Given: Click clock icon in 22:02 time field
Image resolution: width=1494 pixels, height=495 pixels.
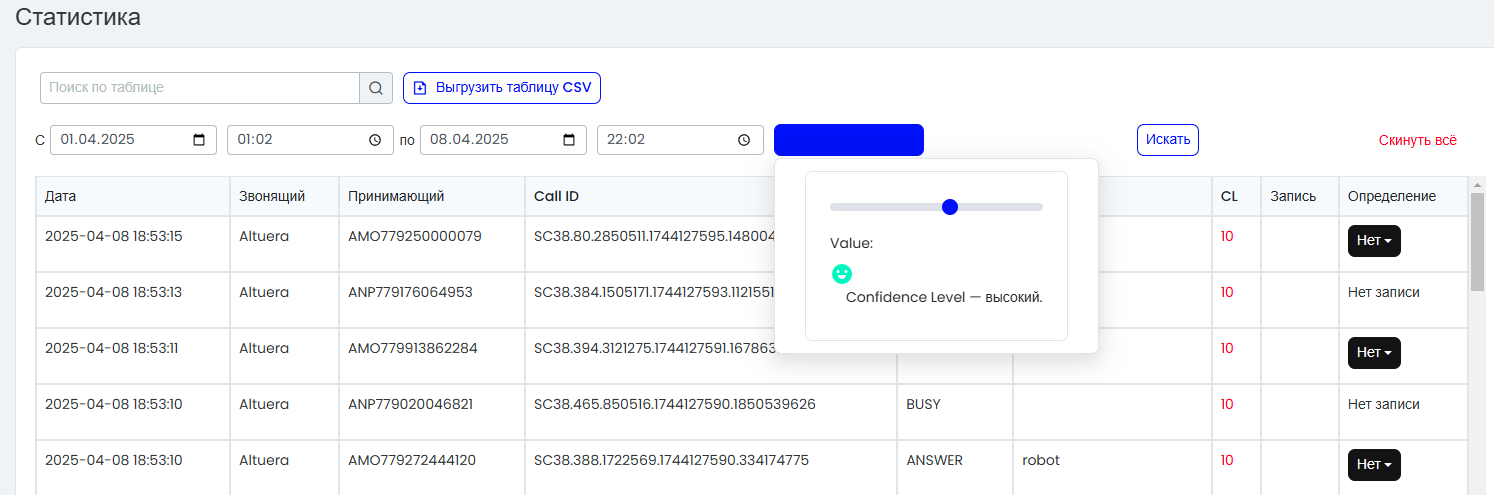Looking at the screenshot, I should click(744, 140).
